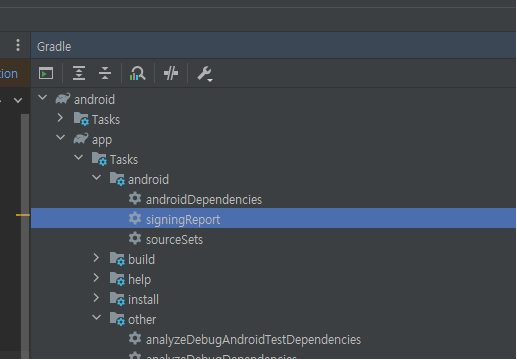Expand the install task group
The height and width of the screenshot is (360, 517).
coord(96,298)
